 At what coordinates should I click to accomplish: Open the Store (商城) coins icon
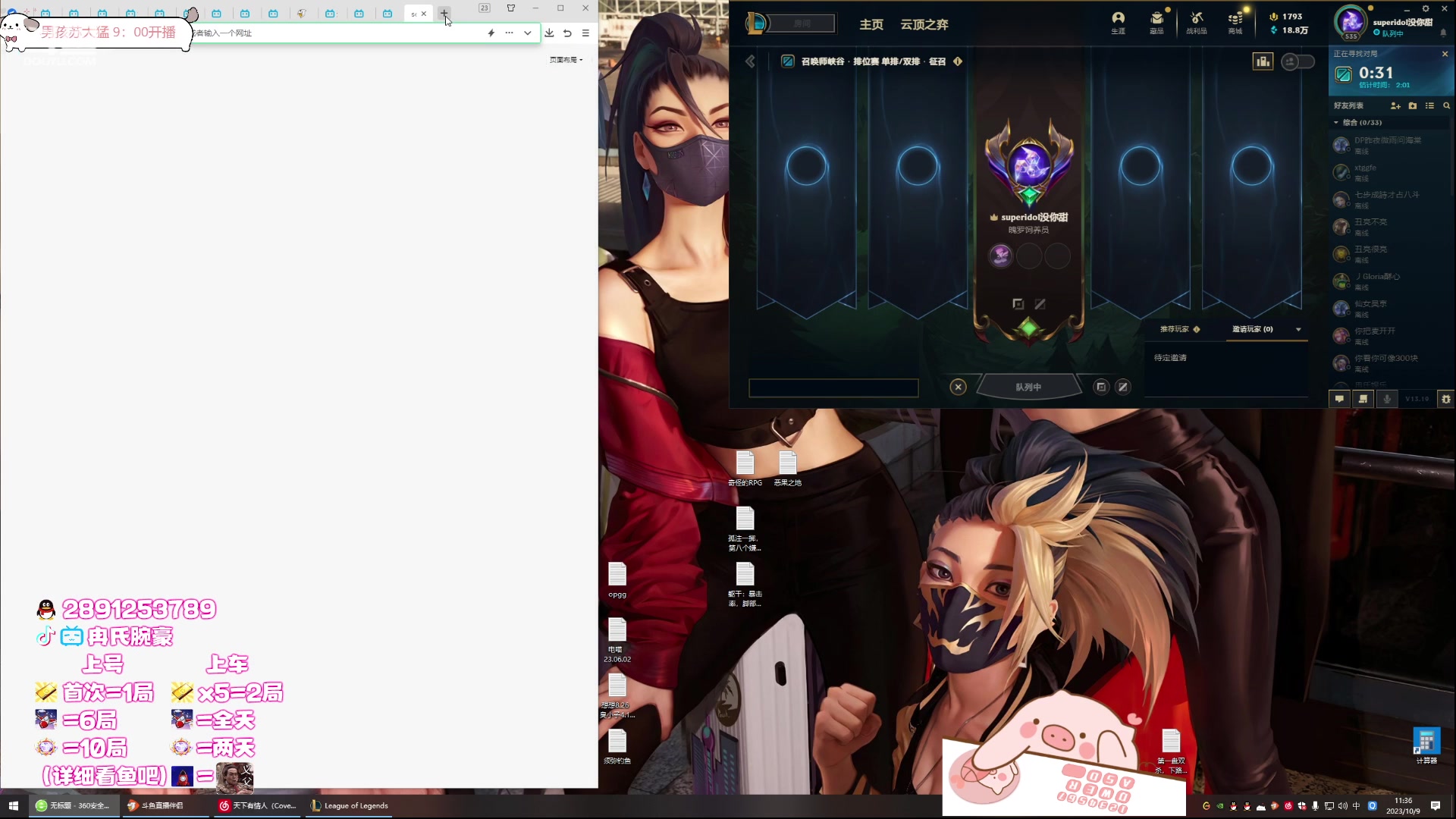[1235, 23]
